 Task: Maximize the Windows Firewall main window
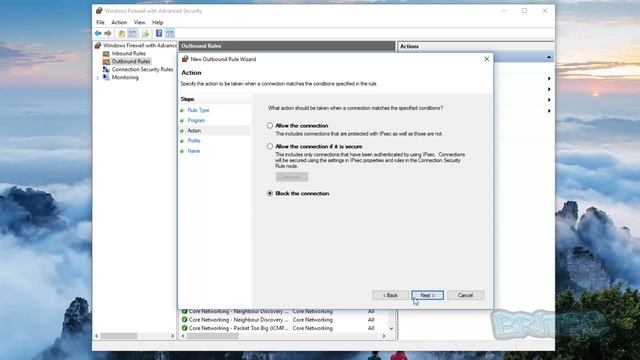point(524,11)
